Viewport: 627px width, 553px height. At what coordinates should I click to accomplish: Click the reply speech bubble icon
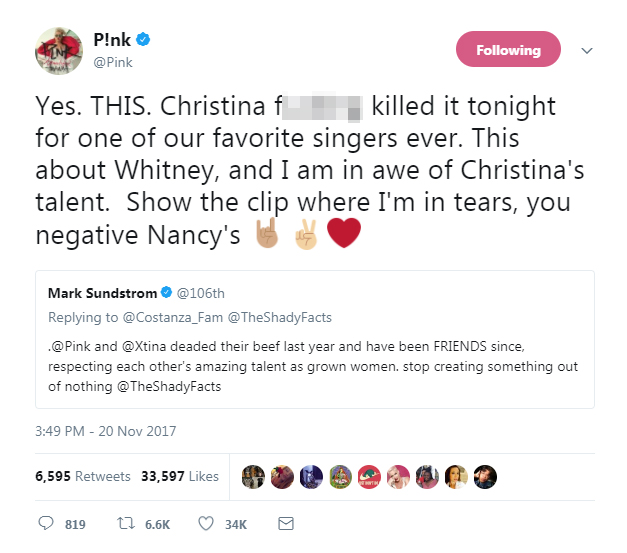[x=47, y=523]
